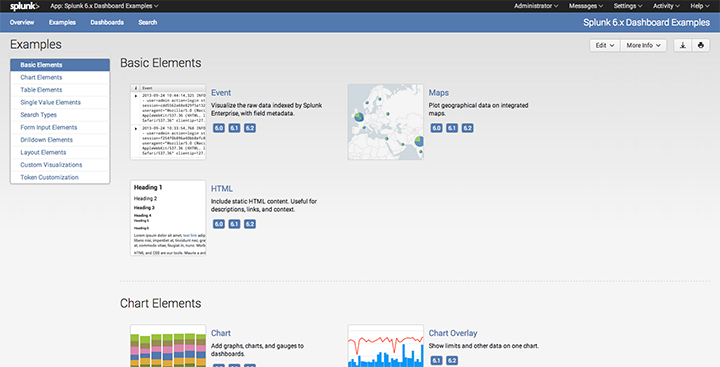Image resolution: width=720 pixels, height=367 pixels.
Task: Download the dashboard with export icon
Action: coord(683,45)
